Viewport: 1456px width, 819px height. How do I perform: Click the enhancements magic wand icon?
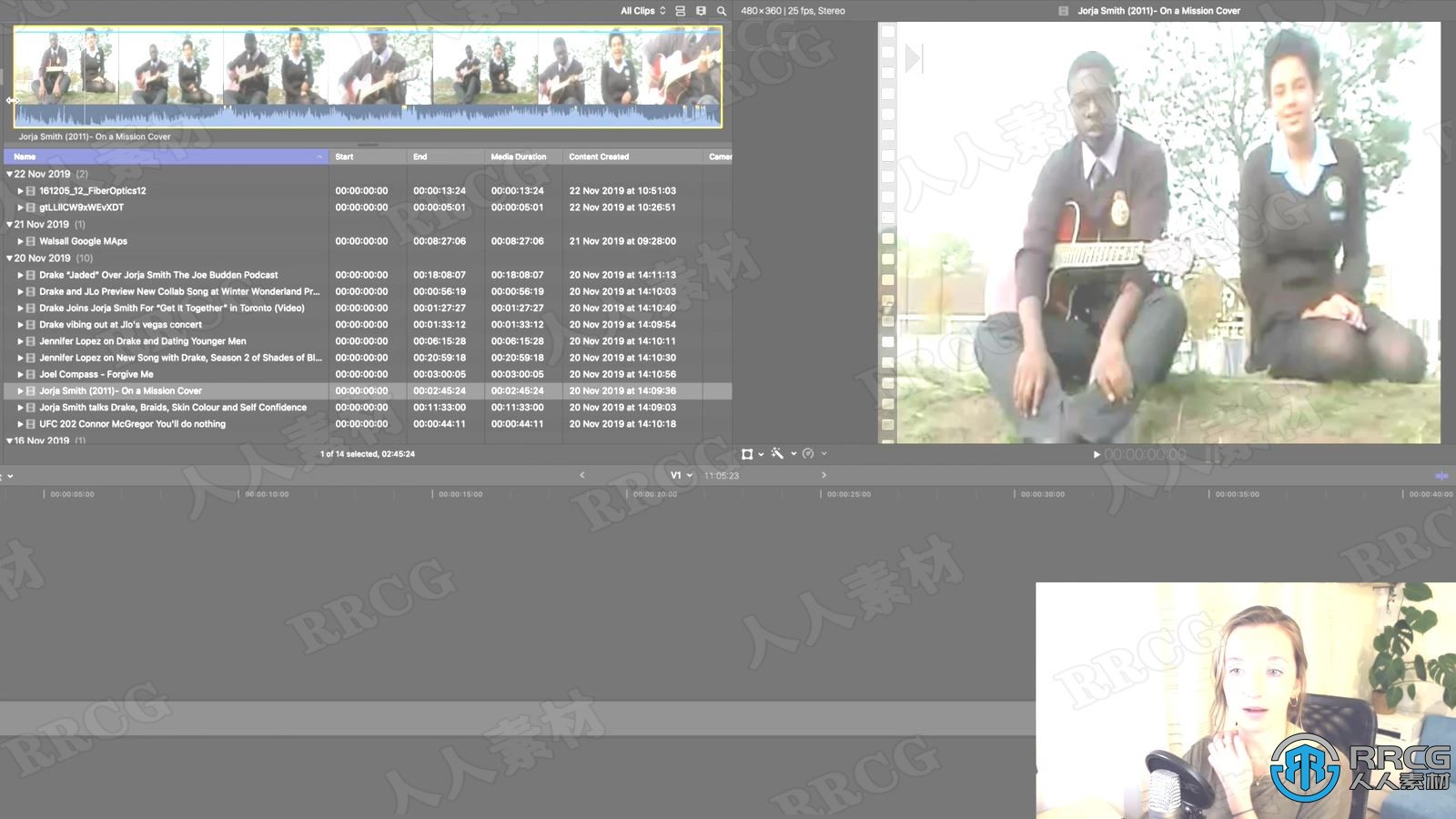(777, 453)
